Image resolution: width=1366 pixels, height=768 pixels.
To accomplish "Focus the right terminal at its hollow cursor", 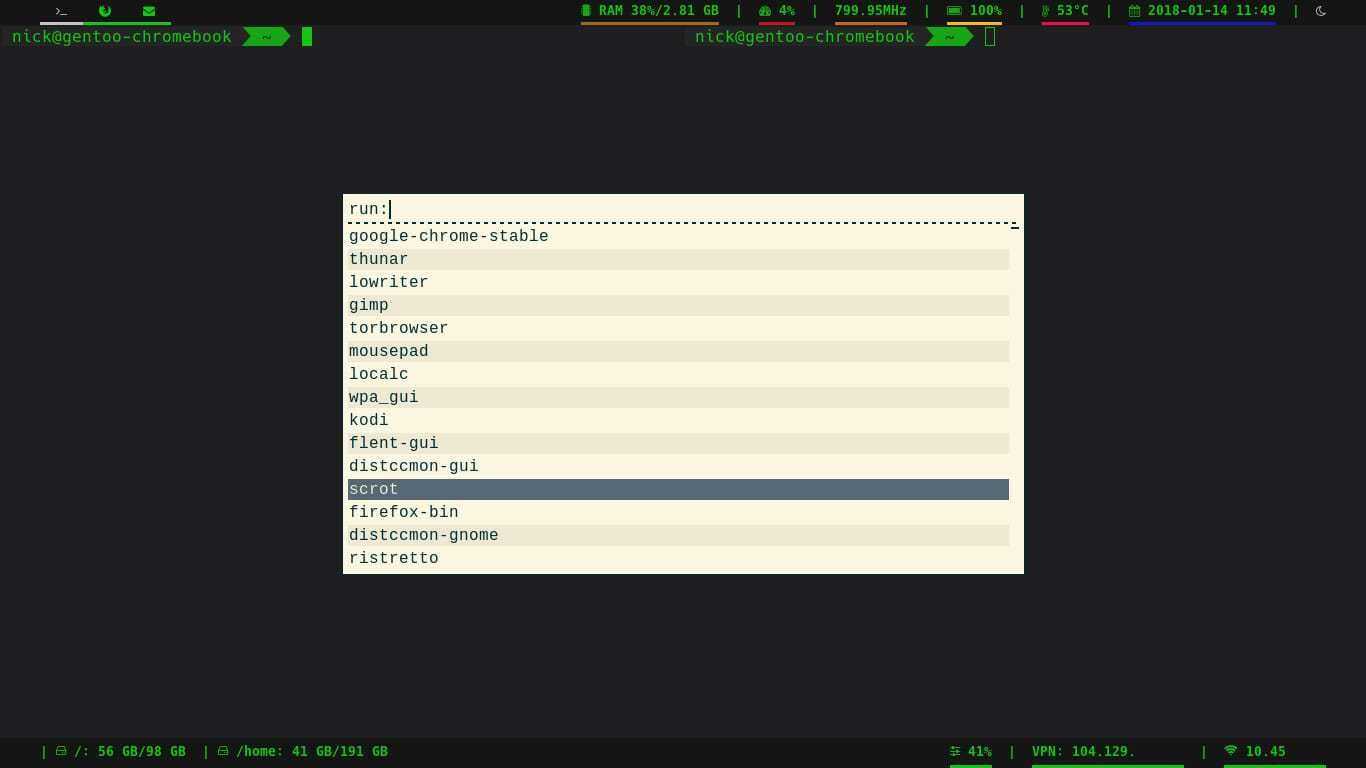I will click(990, 37).
